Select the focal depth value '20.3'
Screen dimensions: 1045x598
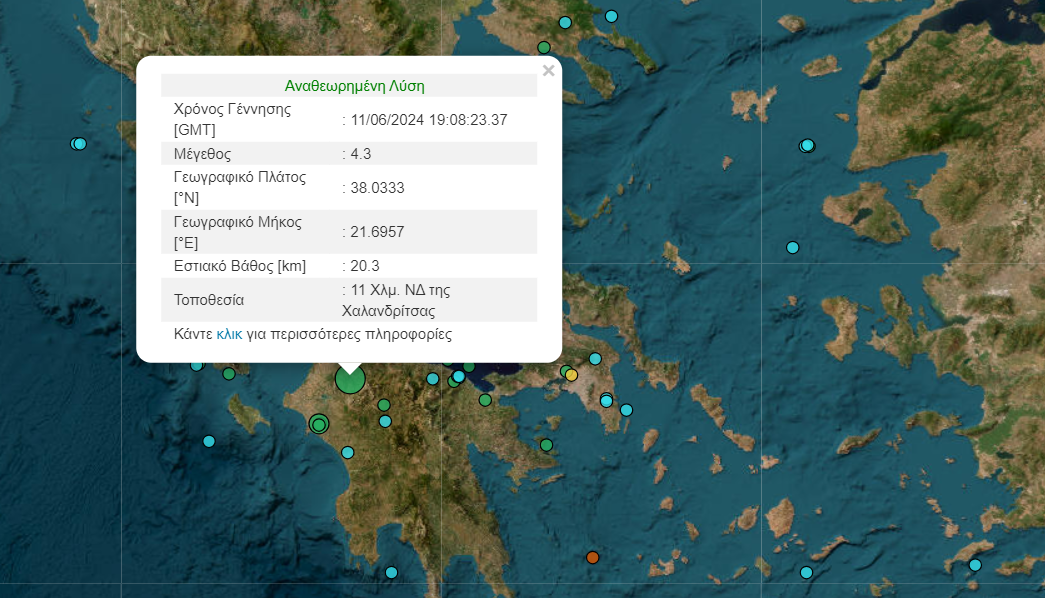365,266
